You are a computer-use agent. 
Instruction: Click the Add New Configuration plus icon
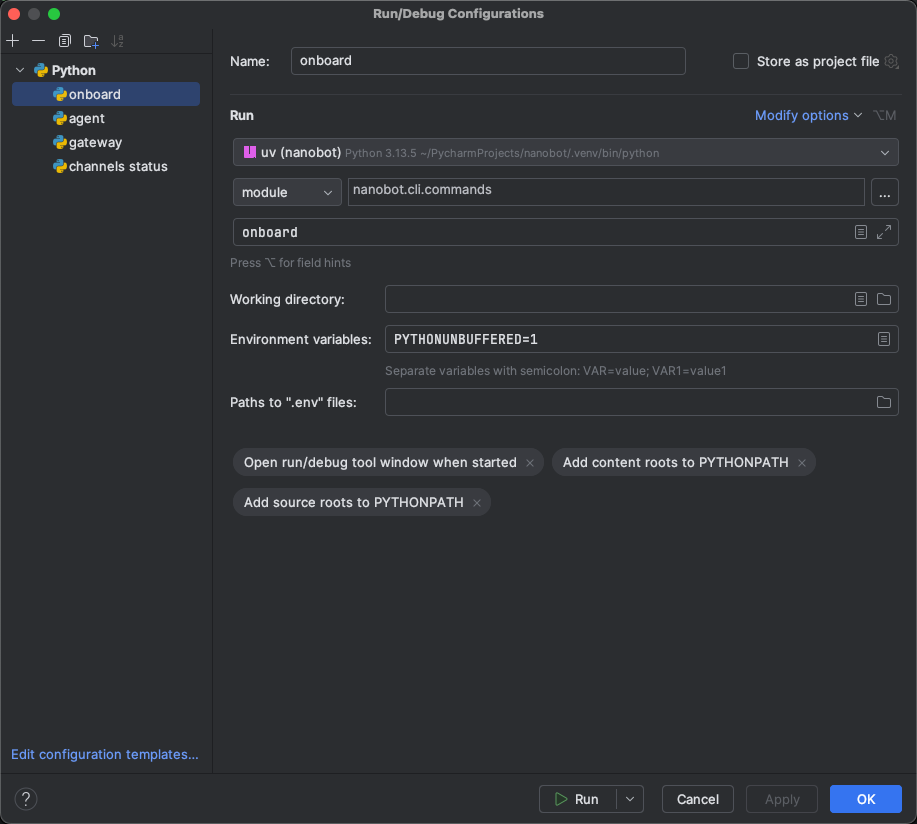pos(13,41)
